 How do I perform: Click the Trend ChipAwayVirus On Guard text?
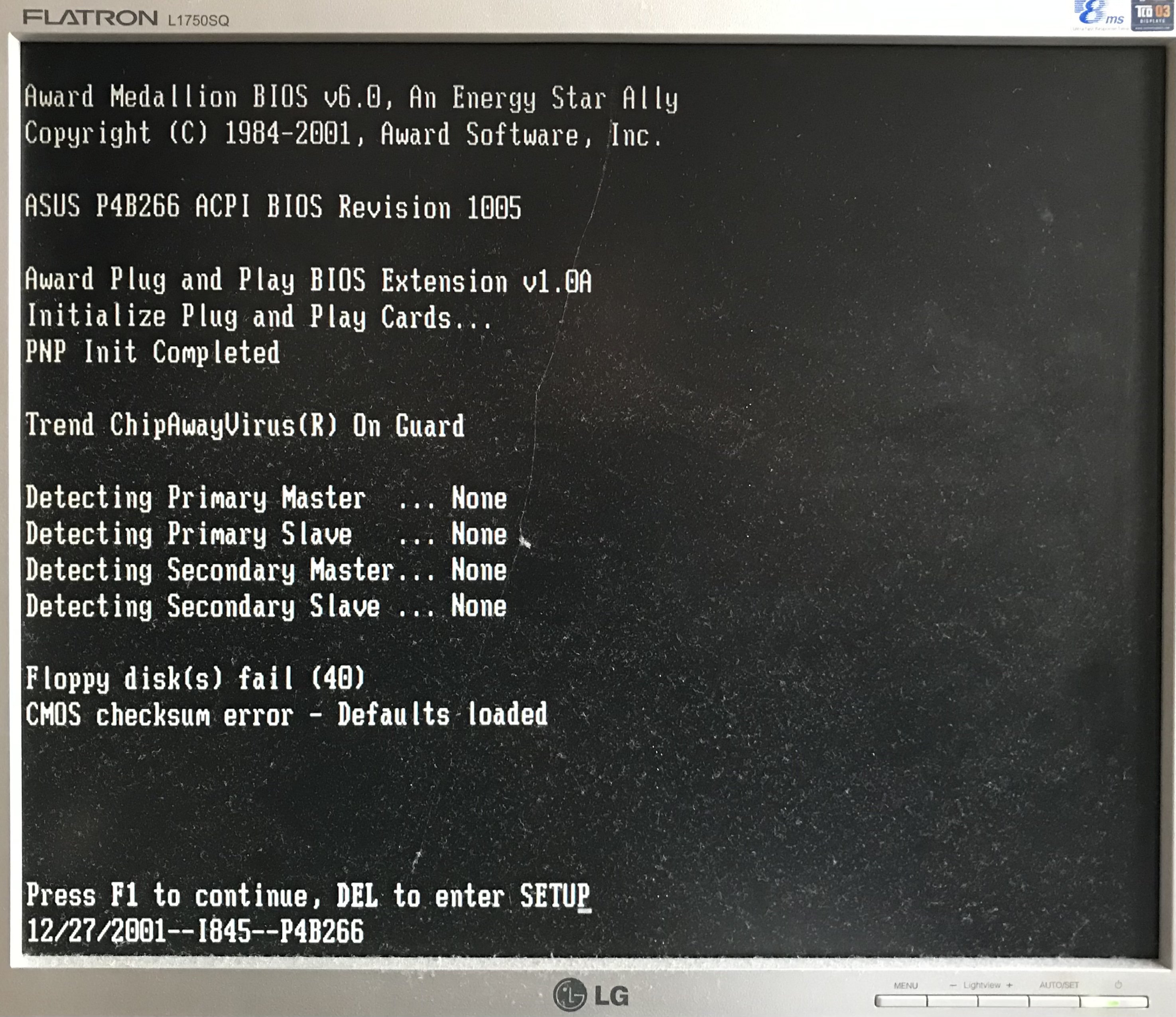click(x=244, y=426)
